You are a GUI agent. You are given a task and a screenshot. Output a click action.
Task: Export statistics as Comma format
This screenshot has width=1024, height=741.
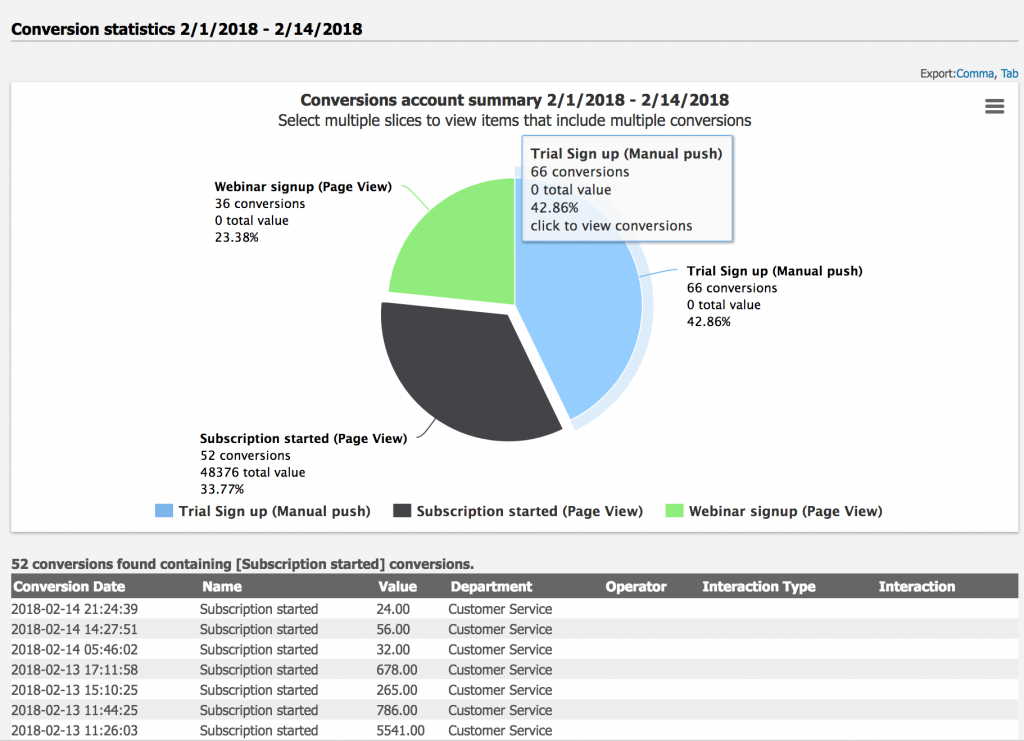click(975, 74)
